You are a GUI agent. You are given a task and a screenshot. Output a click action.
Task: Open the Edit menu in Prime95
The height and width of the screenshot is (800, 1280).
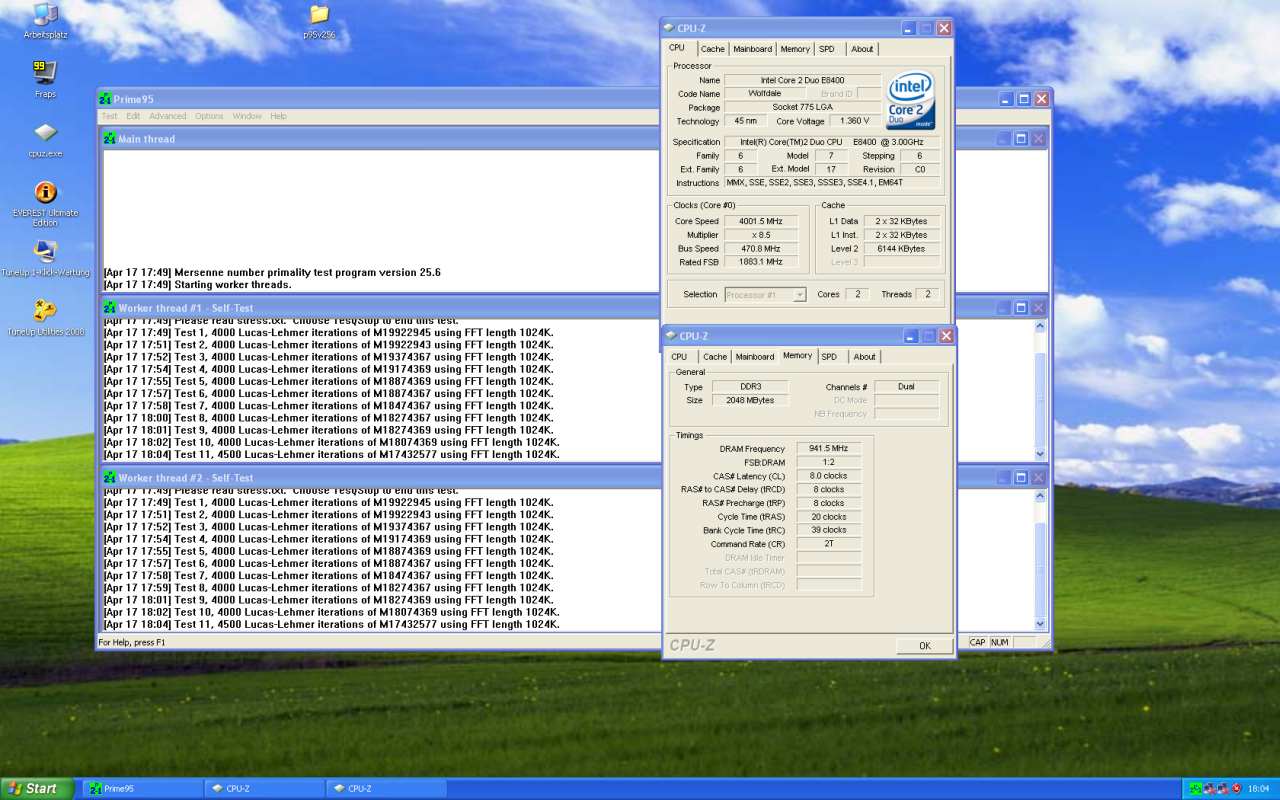click(x=133, y=116)
